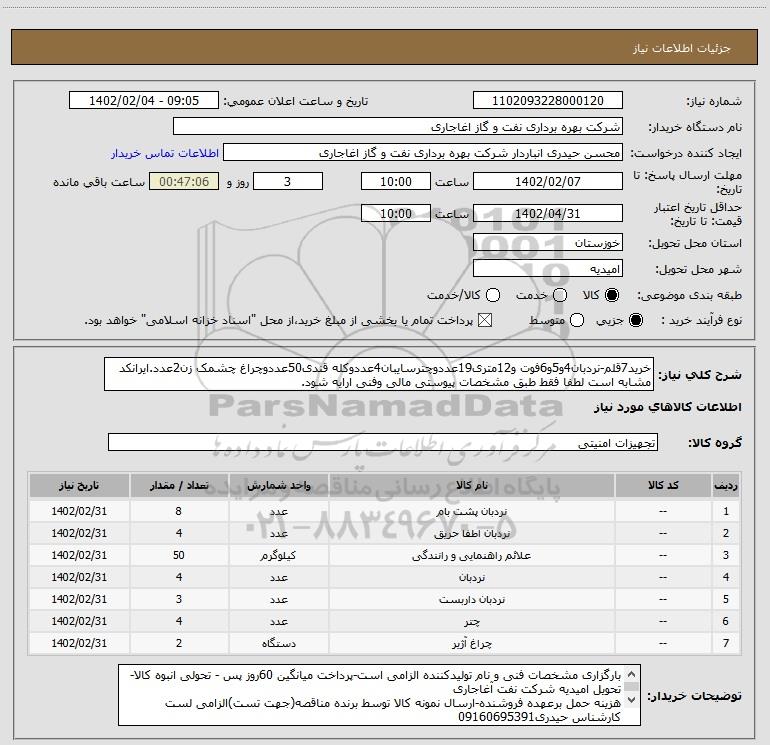Viewport: 770px width, 745px height.
Task: Select the row نردبان پشت بام
Action: pos(385,511)
